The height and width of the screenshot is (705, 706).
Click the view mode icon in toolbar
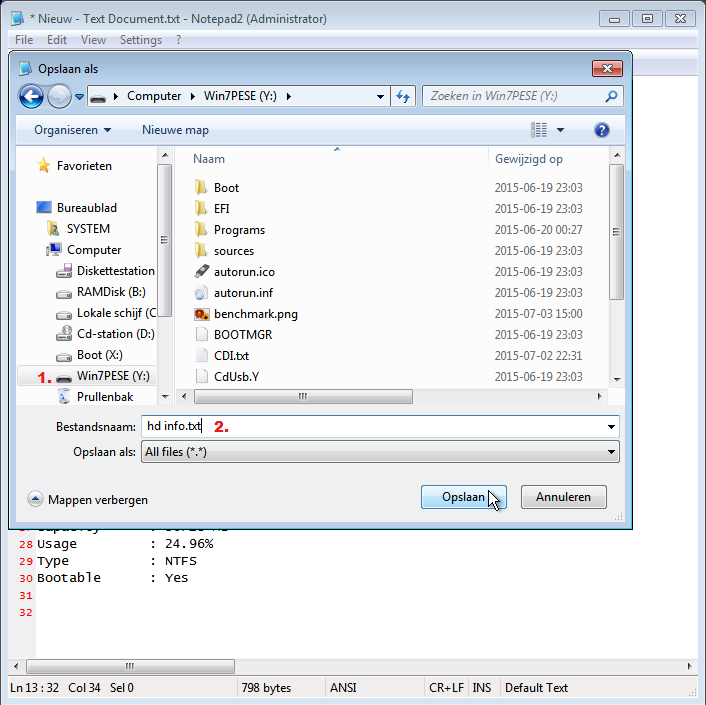(x=539, y=130)
